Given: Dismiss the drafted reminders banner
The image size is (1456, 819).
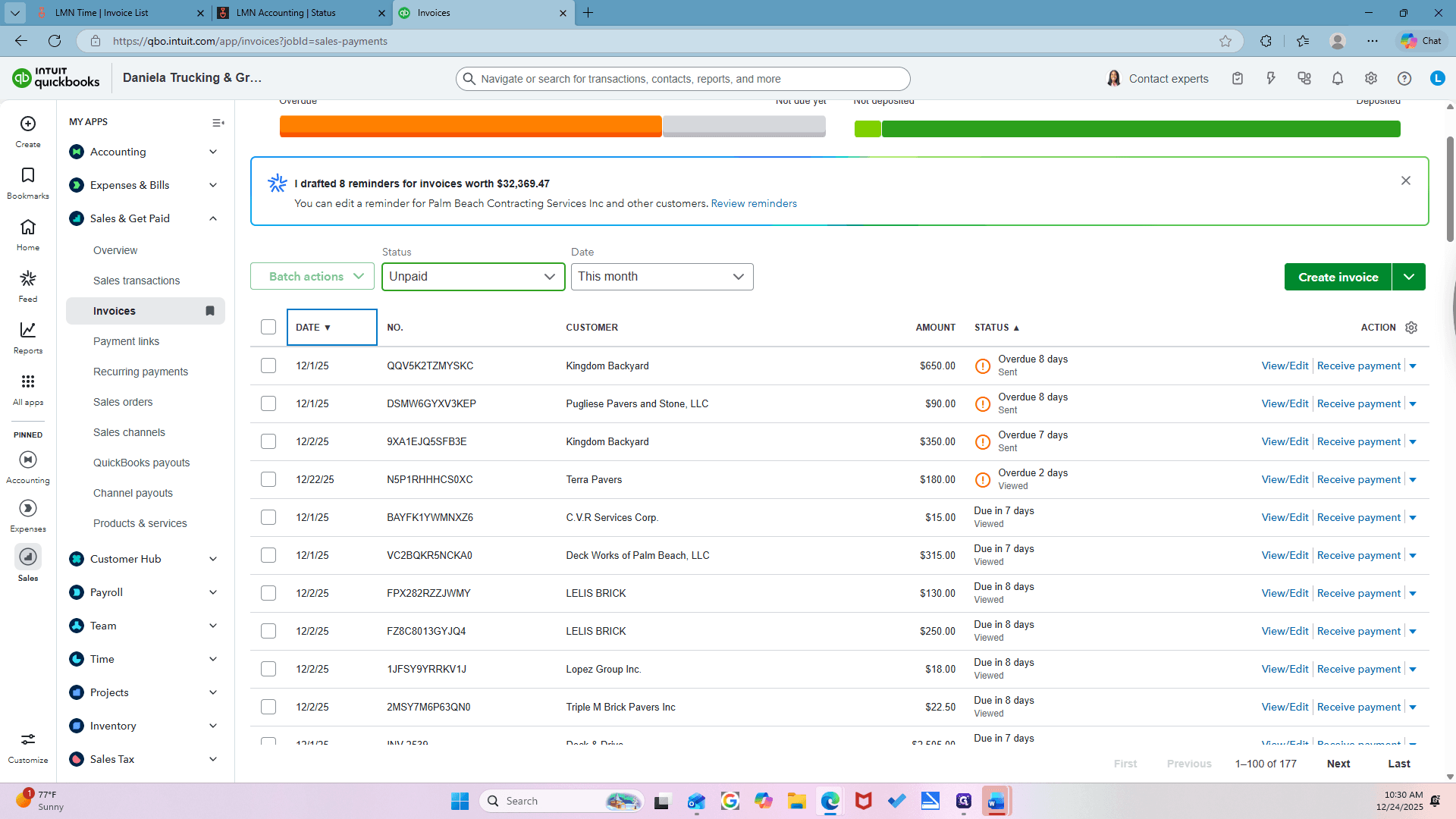Looking at the screenshot, I should tap(1406, 180).
